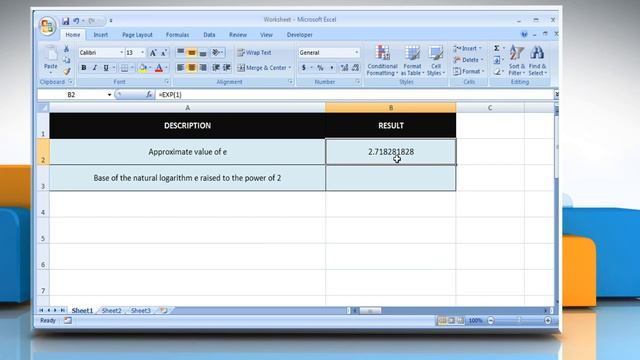The image size is (640, 360).
Task: Switch to Page Layout tab
Action: [137, 35]
